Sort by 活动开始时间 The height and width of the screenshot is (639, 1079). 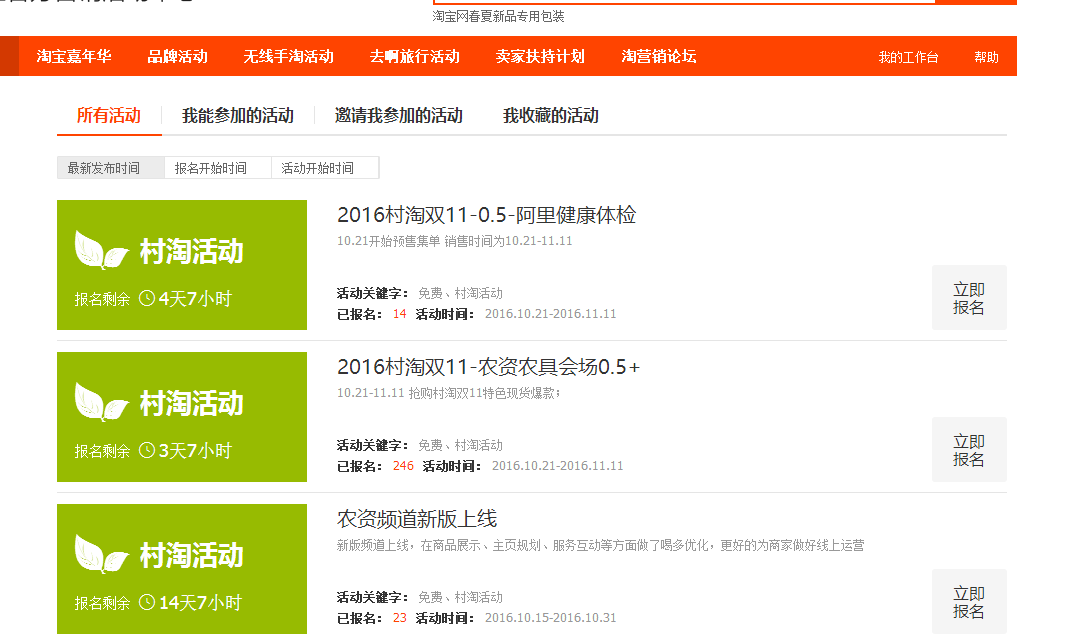point(325,168)
